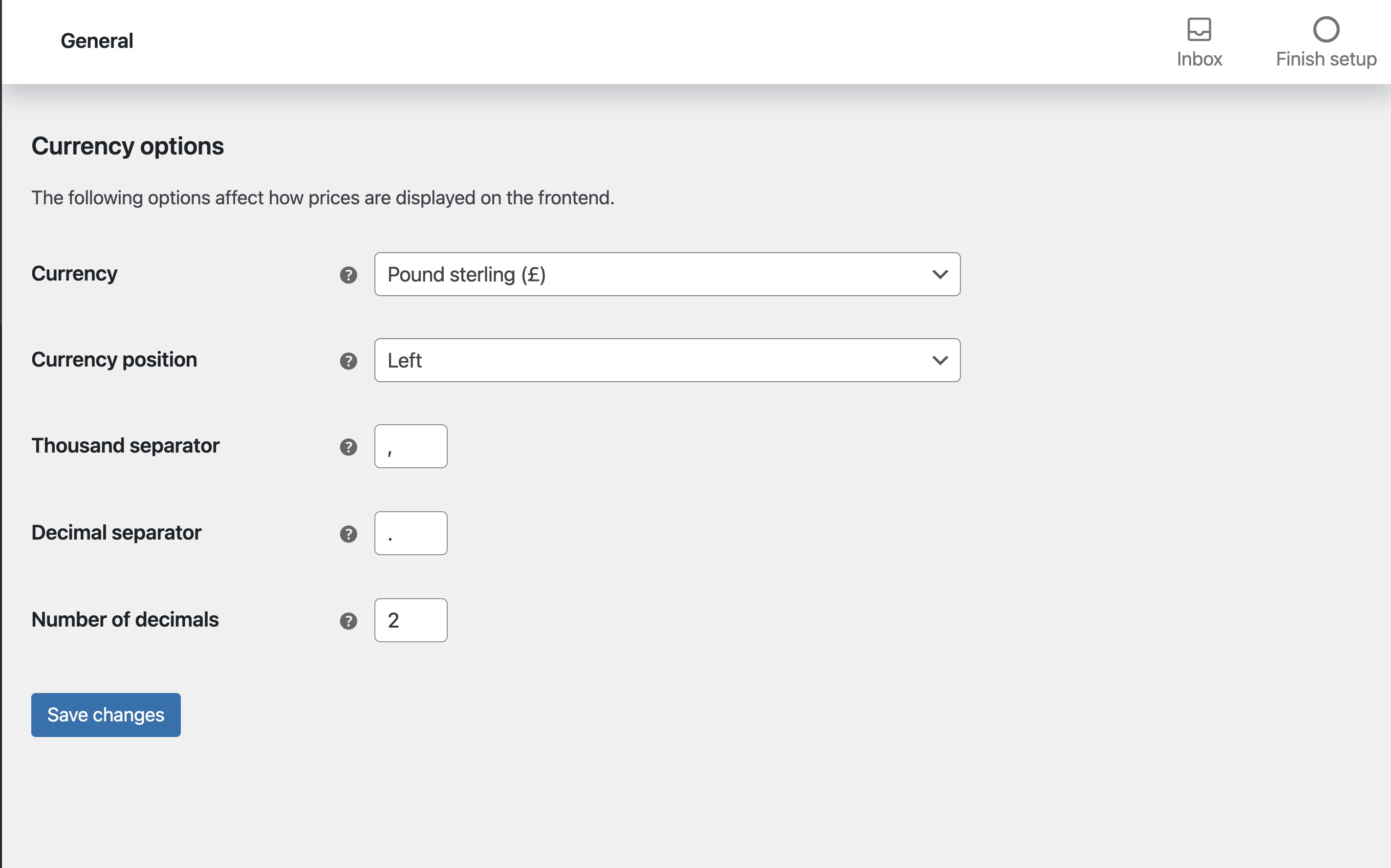1391x868 pixels.
Task: Select the Number of decimals field
Action: pos(411,620)
